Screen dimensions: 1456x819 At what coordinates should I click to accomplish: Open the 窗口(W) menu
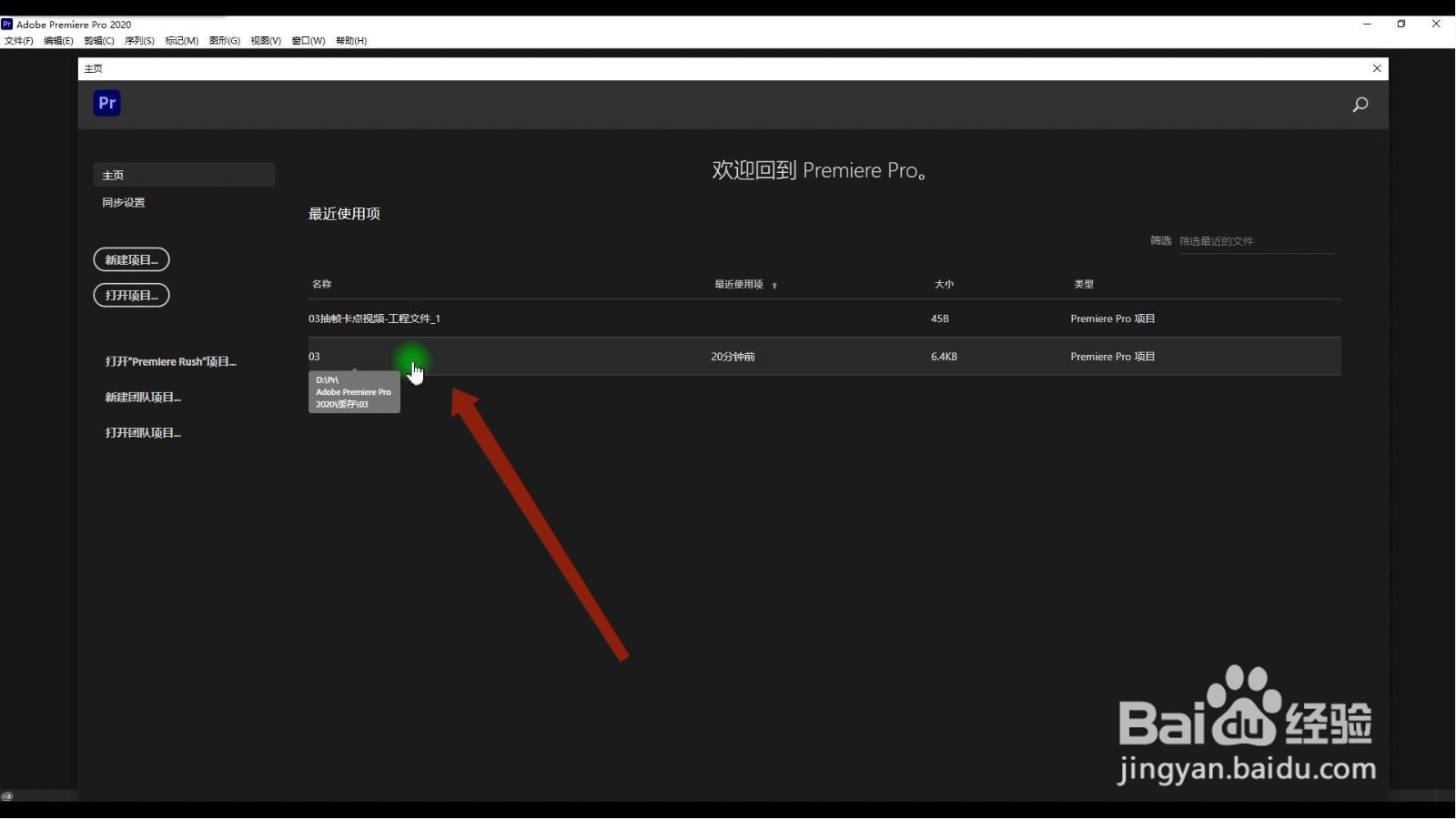308,41
